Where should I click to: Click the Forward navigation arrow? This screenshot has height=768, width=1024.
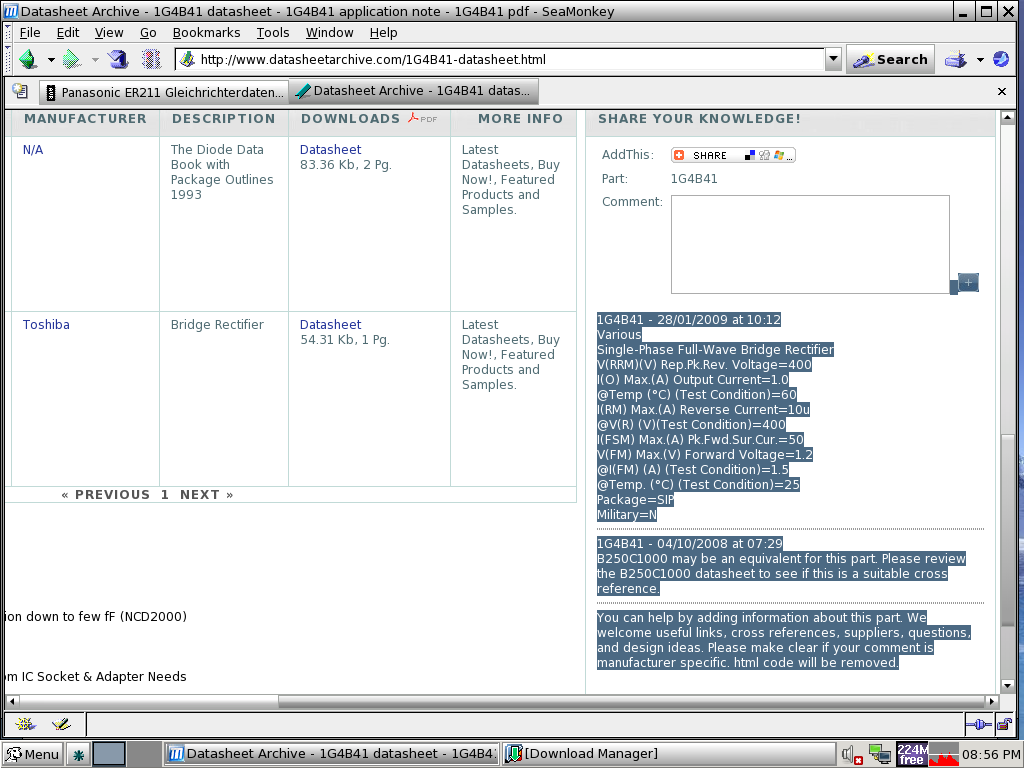coord(71,59)
